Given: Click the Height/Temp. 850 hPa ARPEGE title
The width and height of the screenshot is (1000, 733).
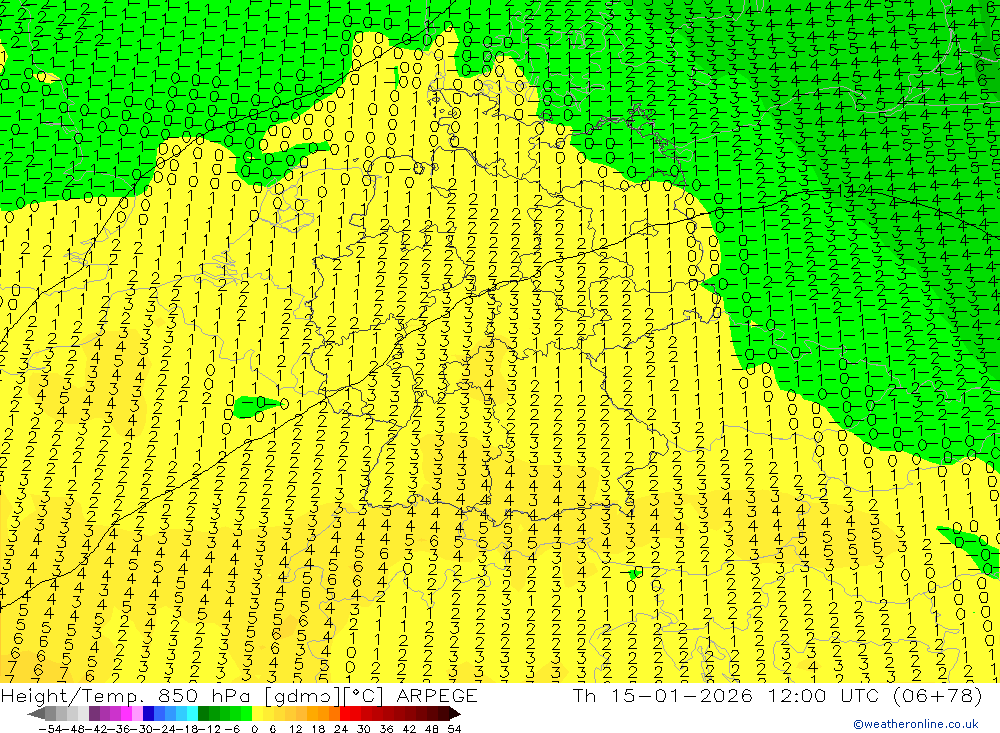Looking at the screenshot, I should click(x=239, y=695).
